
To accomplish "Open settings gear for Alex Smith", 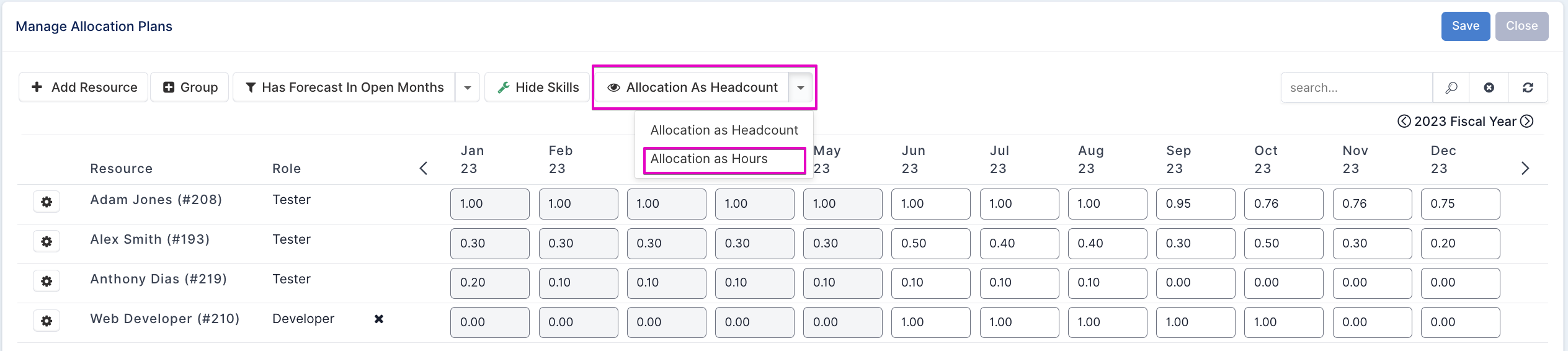I will (47, 242).
